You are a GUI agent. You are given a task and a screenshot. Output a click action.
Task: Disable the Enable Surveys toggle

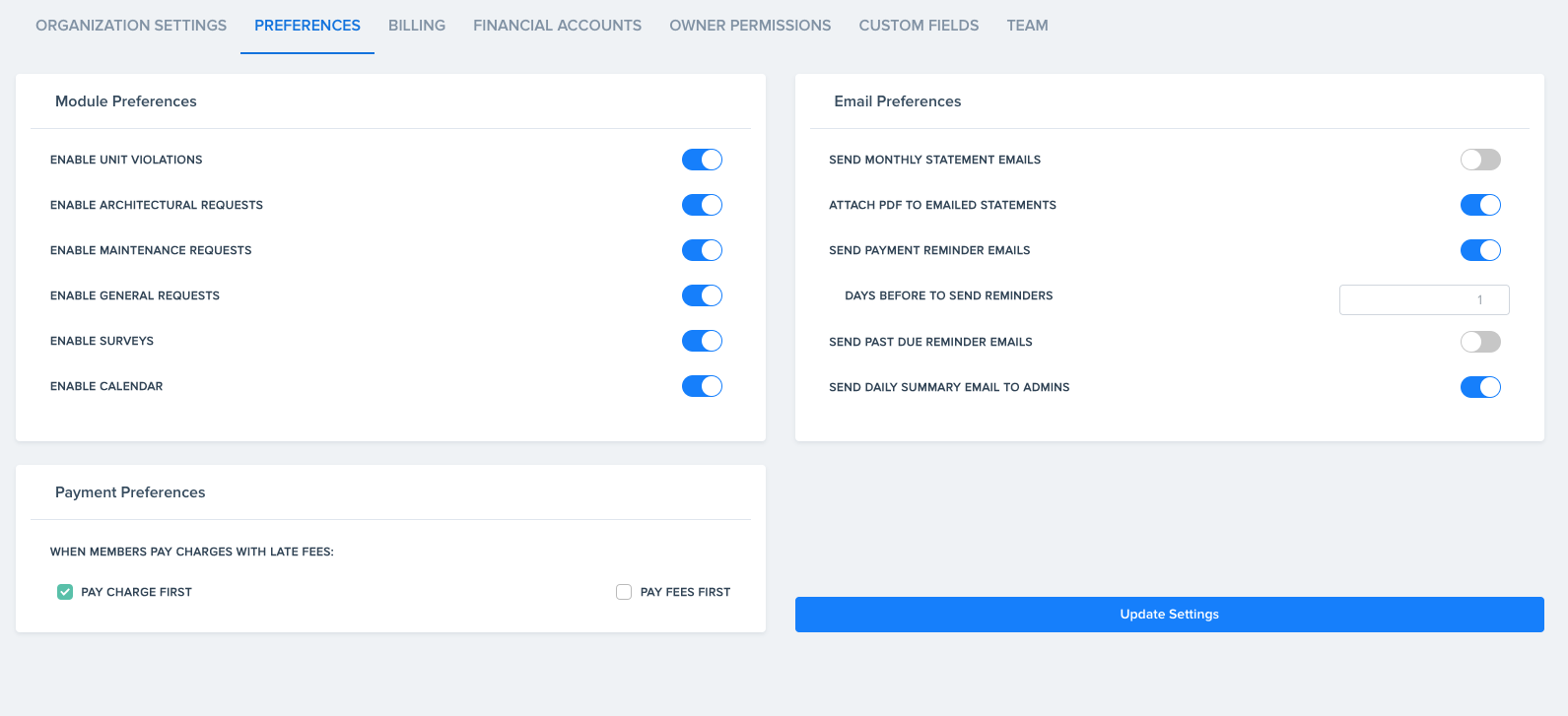point(702,341)
